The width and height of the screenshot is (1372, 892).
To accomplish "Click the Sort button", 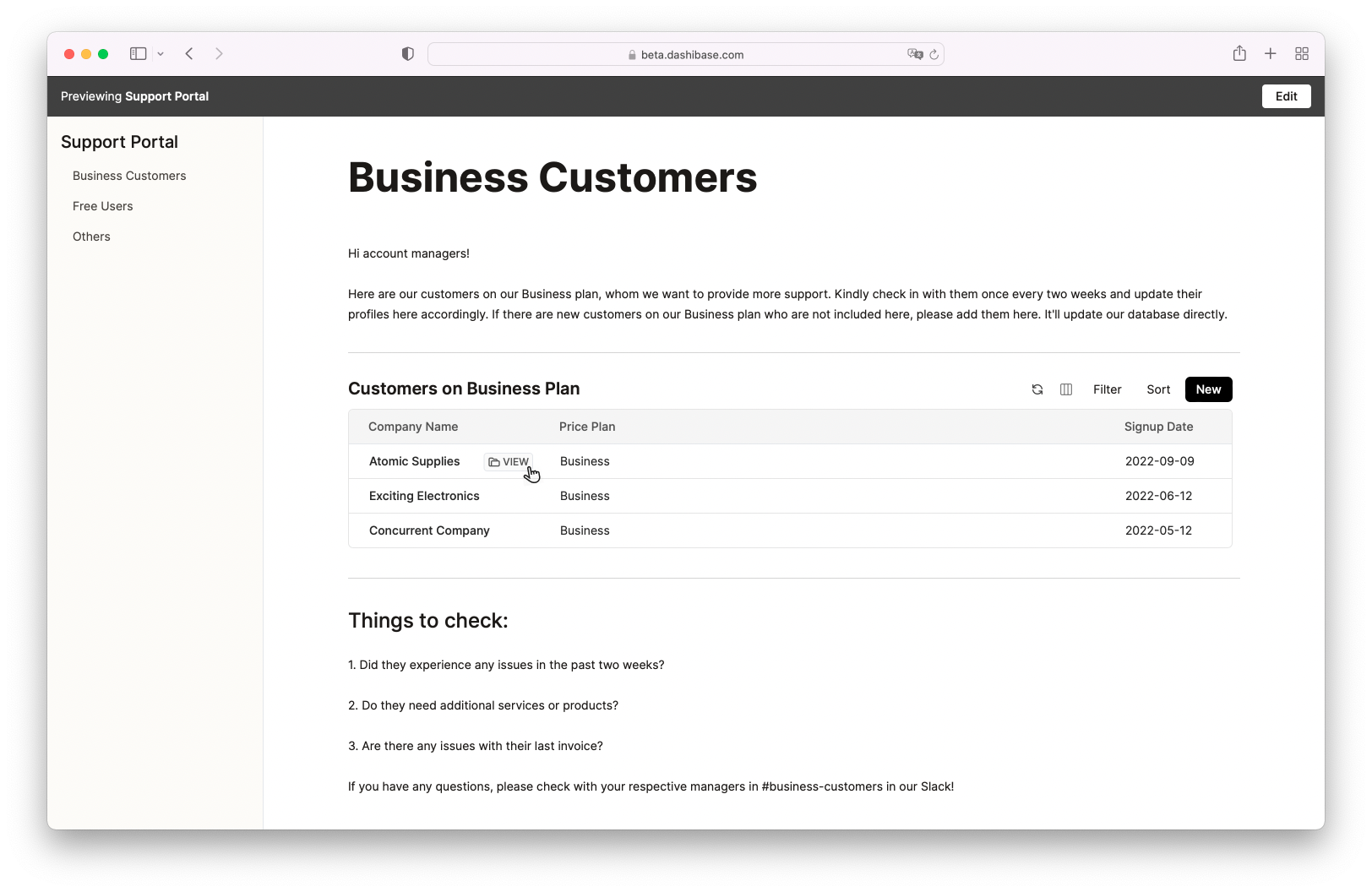I will tap(1158, 389).
